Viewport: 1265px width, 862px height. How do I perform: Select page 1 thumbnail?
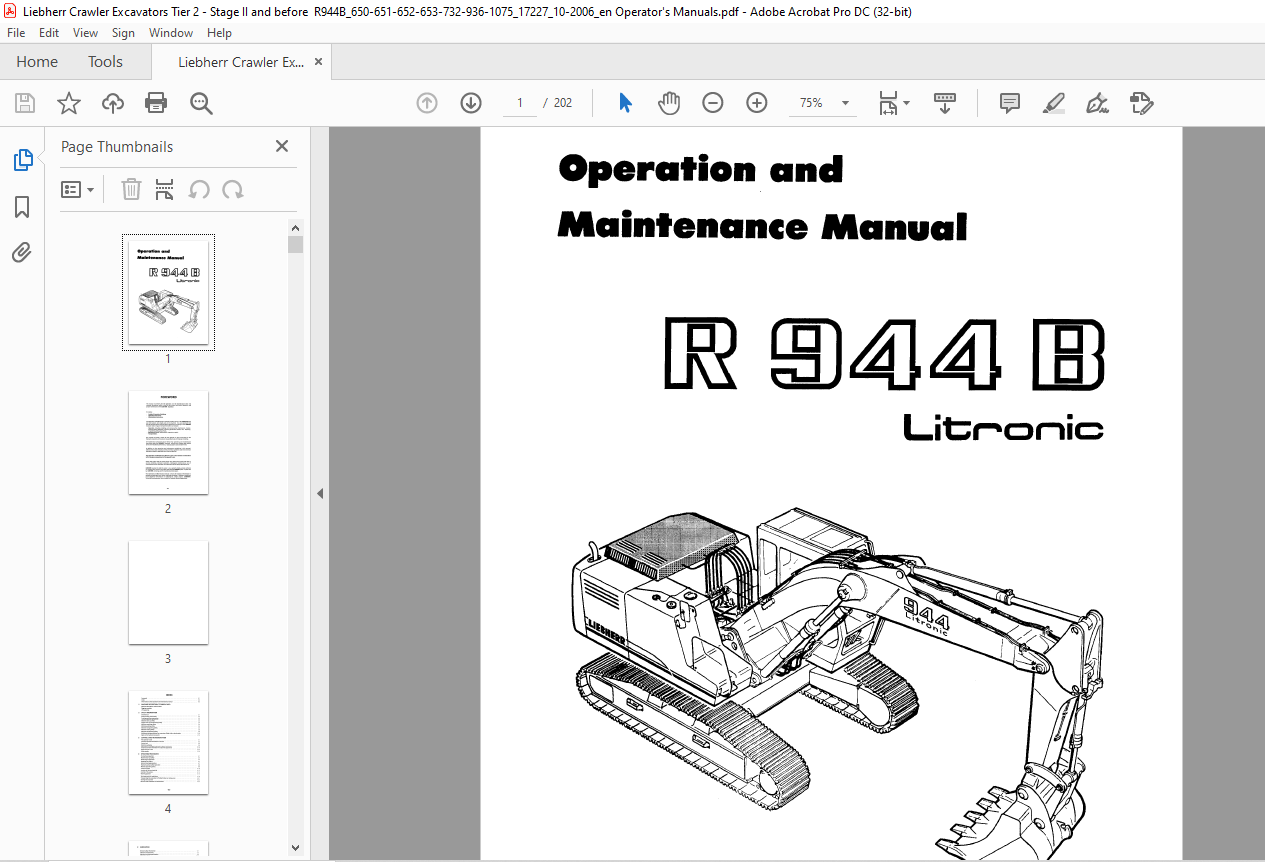[168, 292]
